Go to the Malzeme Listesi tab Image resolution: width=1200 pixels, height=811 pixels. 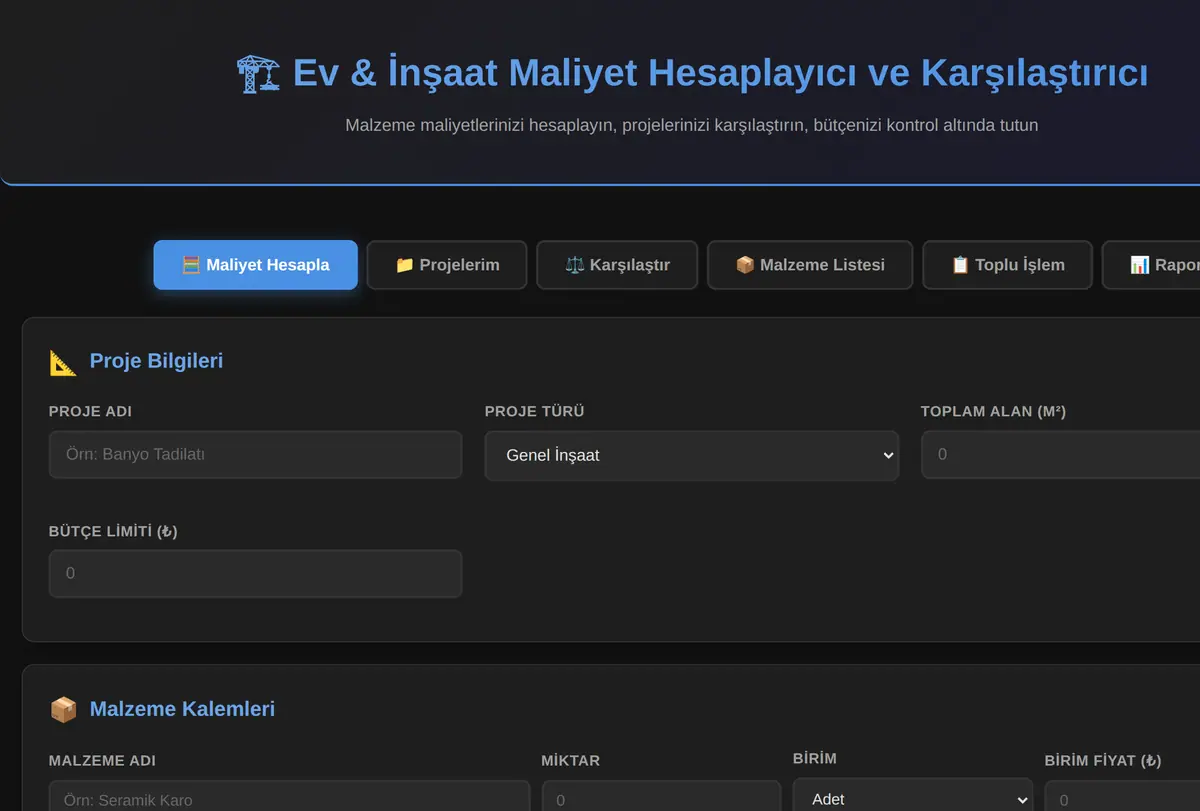(810, 265)
